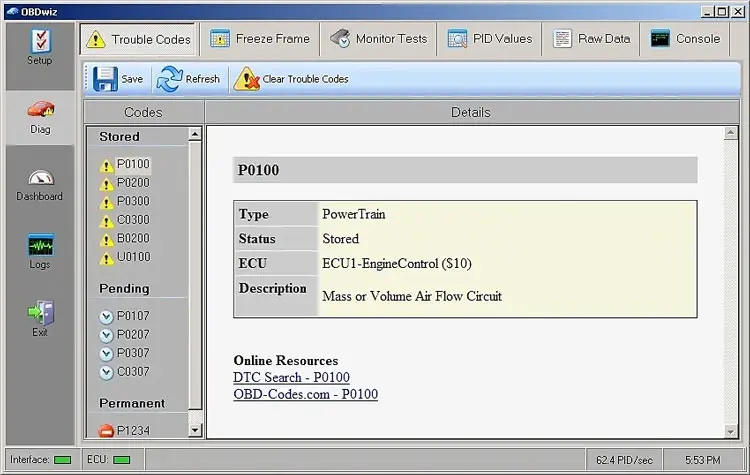Select pending code P0107
This screenshot has width=750, height=475.
coord(133,316)
